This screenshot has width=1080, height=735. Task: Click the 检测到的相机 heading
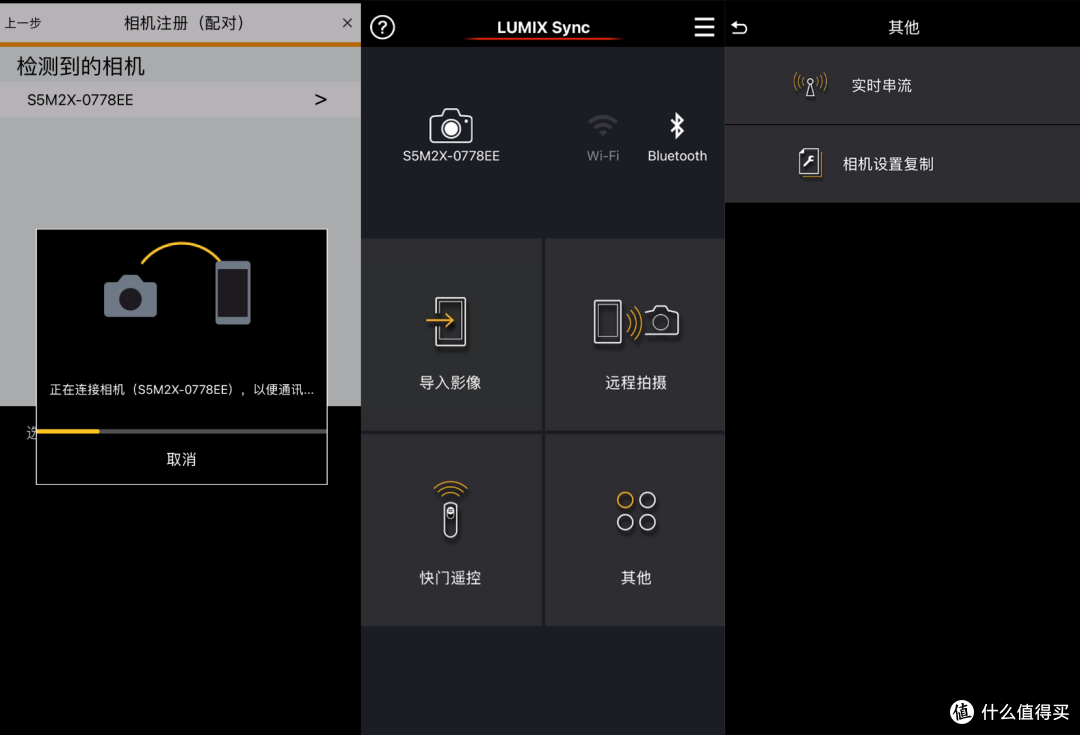tap(81, 66)
